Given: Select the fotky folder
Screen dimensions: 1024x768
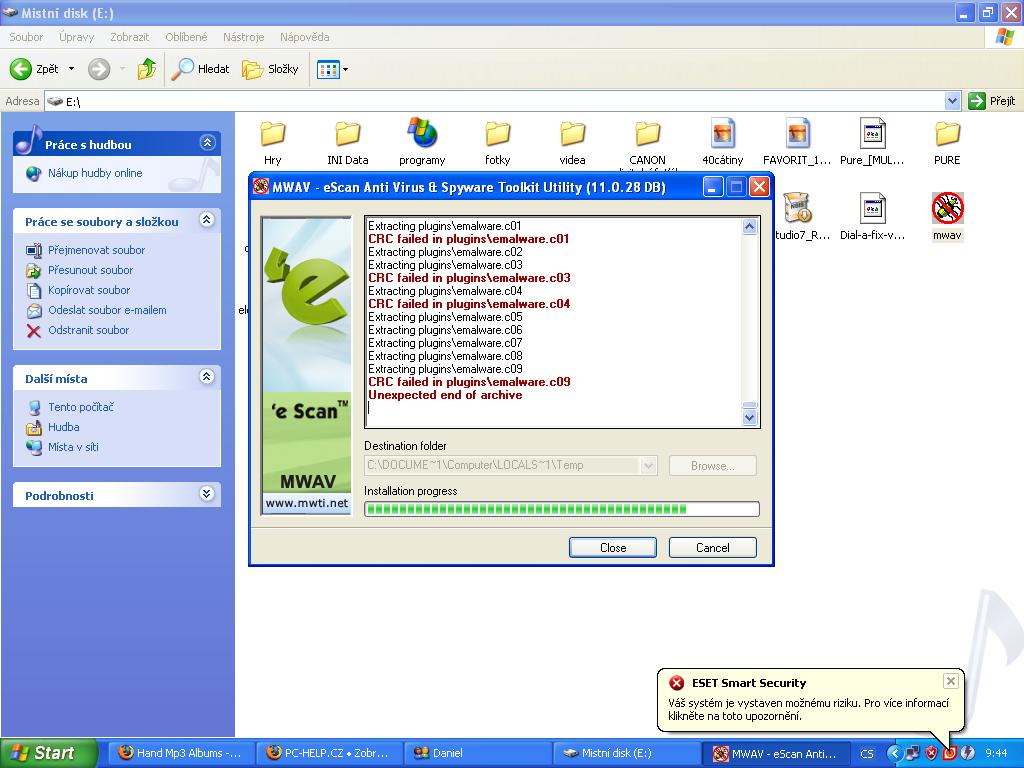Looking at the screenshot, I should 498,142.
